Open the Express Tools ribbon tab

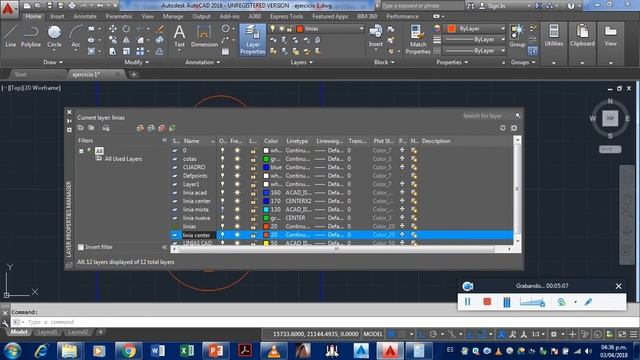(287, 16)
